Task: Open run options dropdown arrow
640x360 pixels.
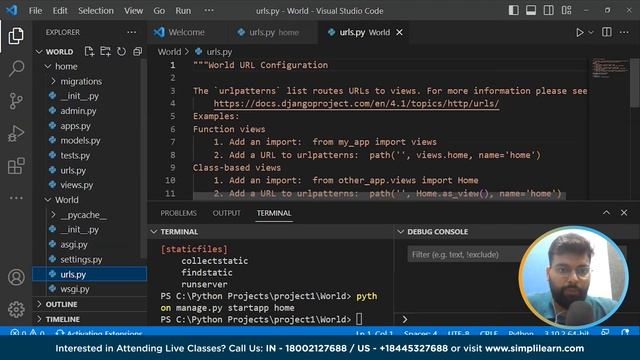Action: click(x=591, y=32)
